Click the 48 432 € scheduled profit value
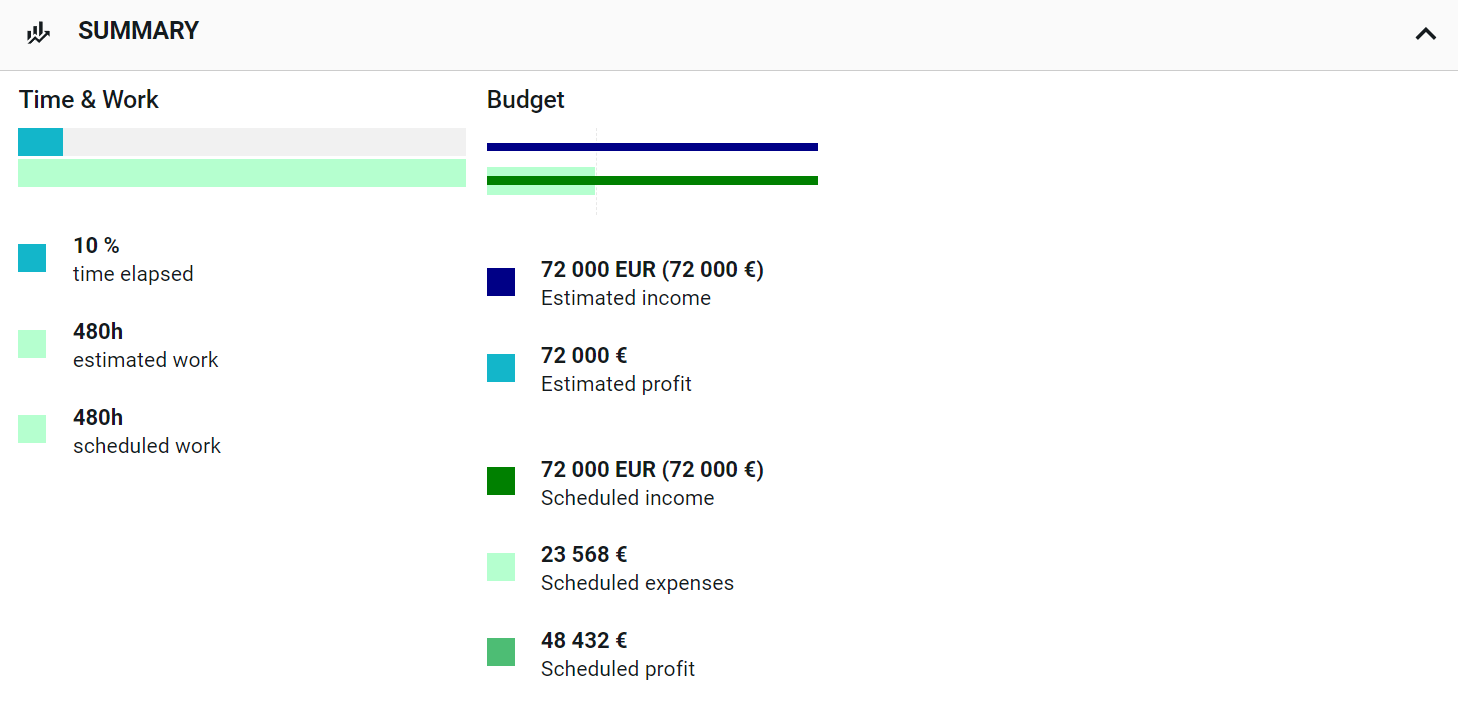The width and height of the screenshot is (1458, 720). point(584,640)
